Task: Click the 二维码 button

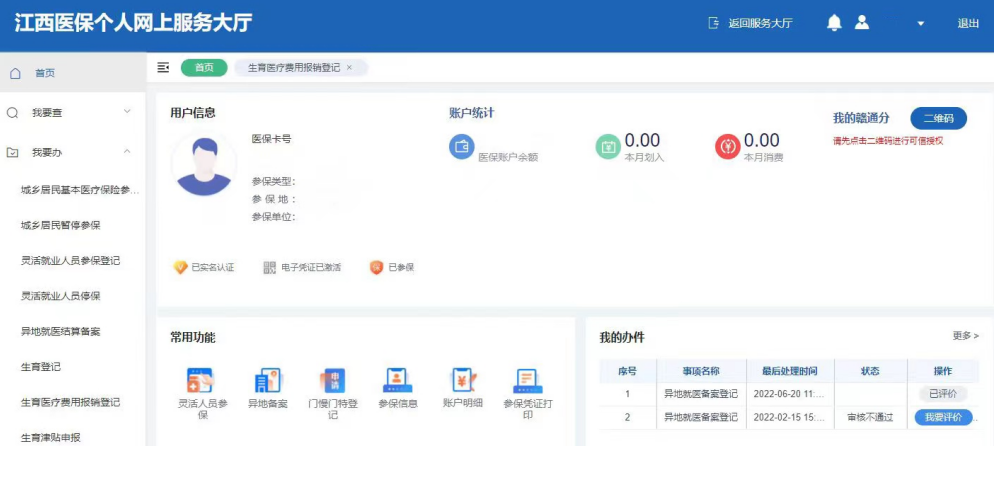Action: click(938, 118)
